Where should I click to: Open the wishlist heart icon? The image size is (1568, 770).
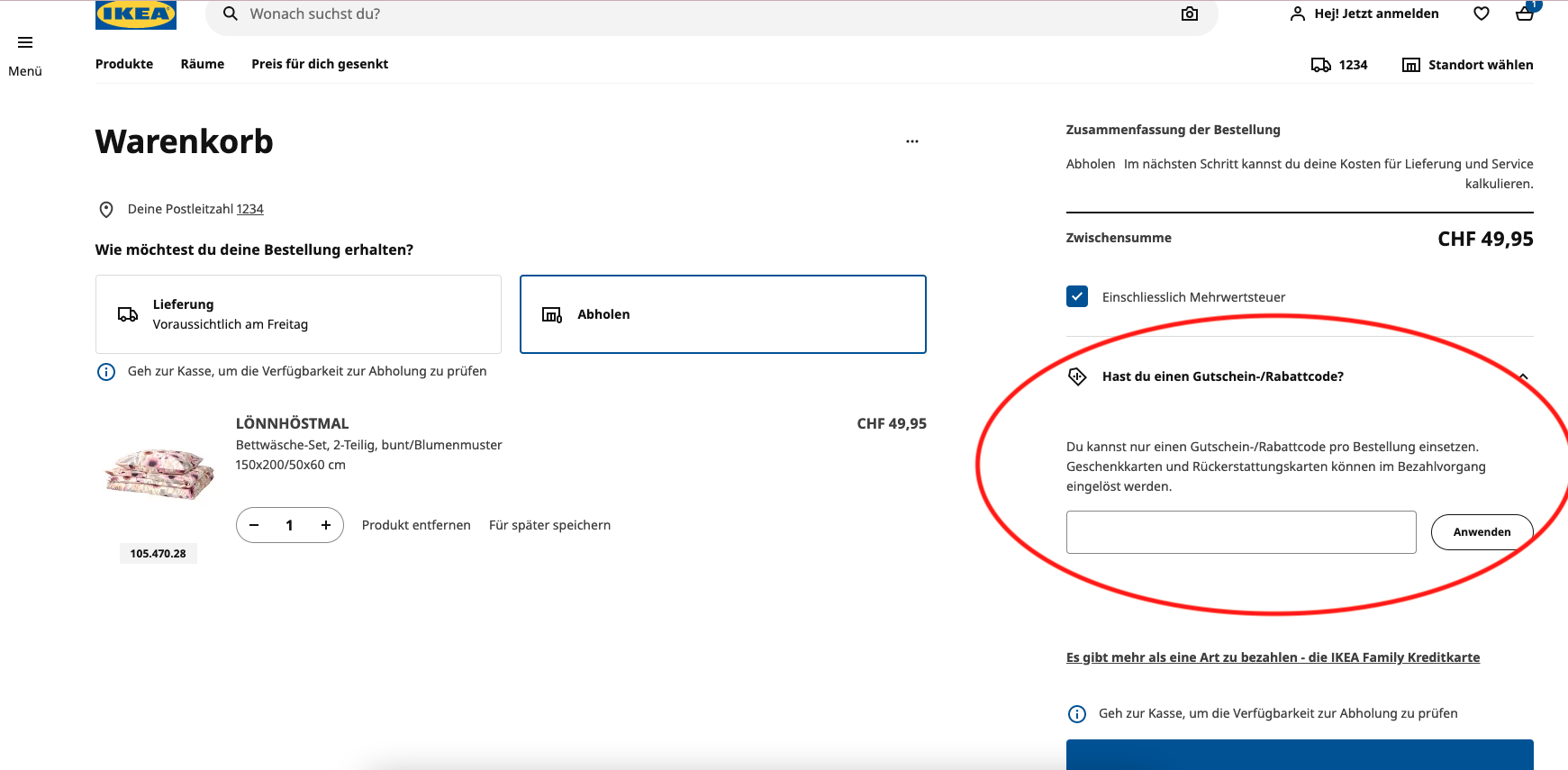click(x=1482, y=14)
